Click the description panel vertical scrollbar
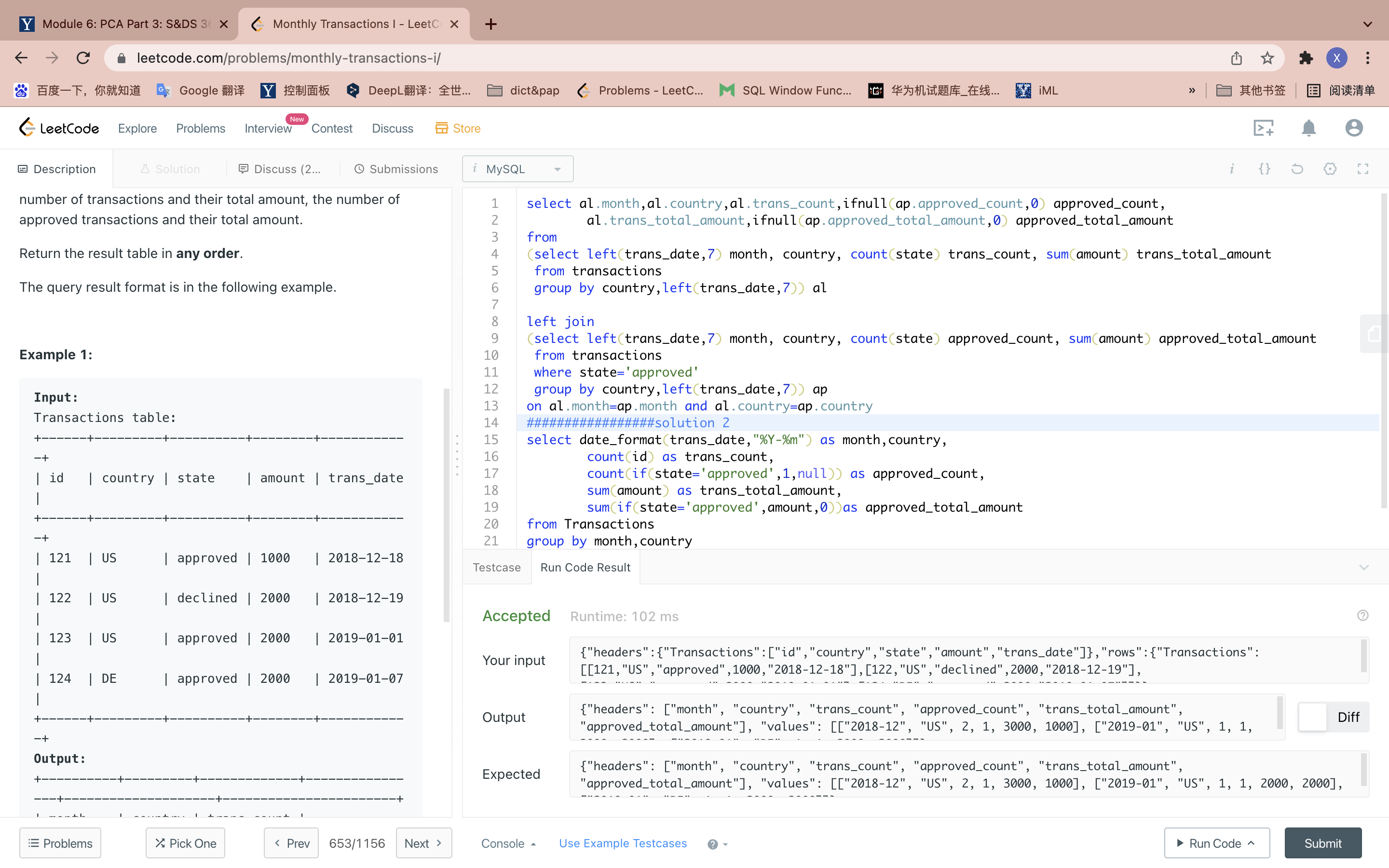This screenshot has width=1389, height=868. (x=447, y=505)
